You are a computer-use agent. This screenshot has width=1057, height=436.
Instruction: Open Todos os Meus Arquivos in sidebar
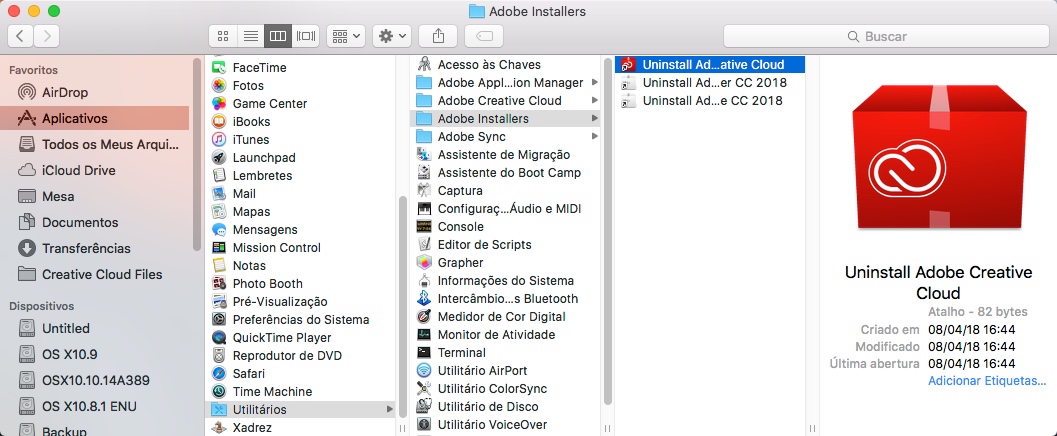click(x=94, y=144)
